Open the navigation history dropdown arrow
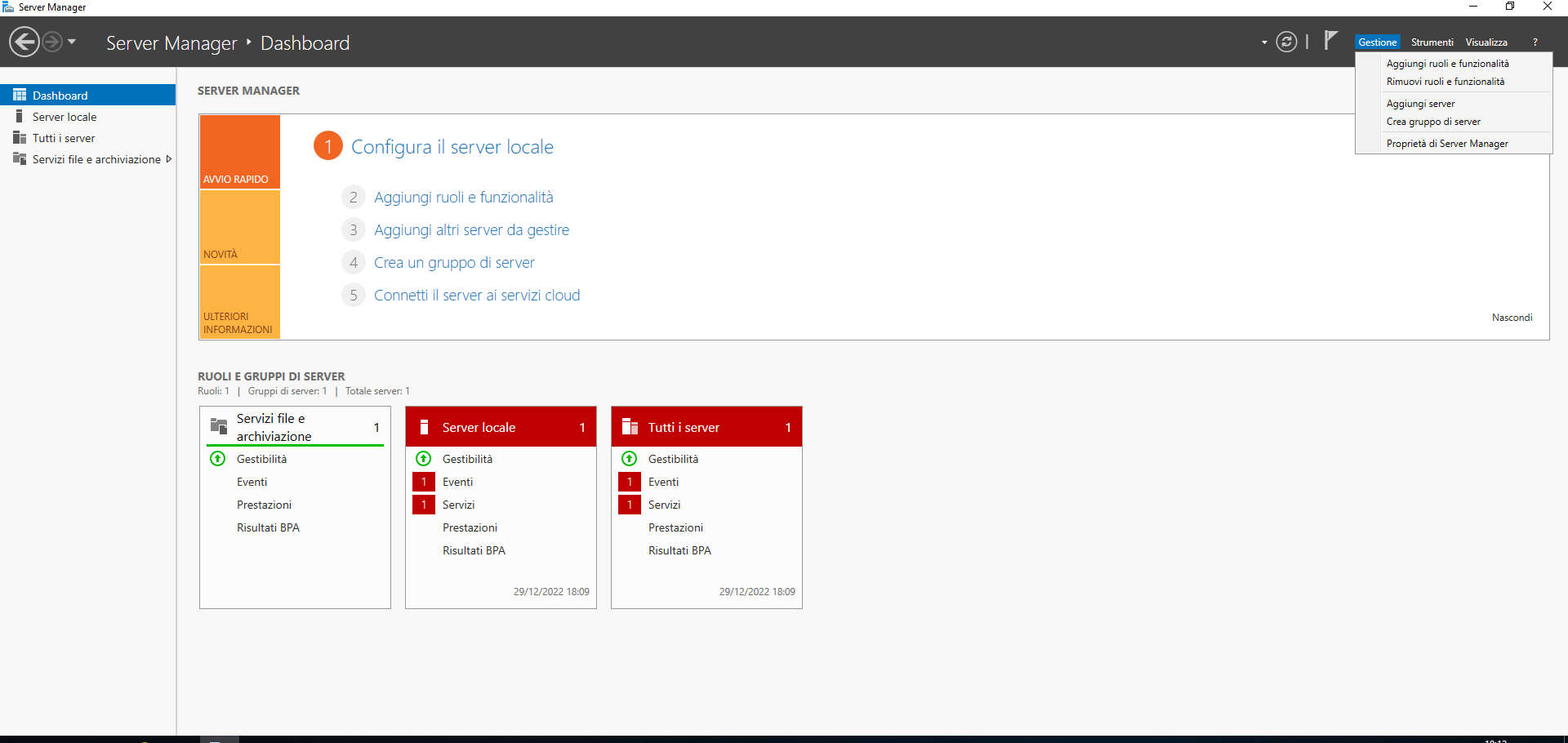 [72, 42]
